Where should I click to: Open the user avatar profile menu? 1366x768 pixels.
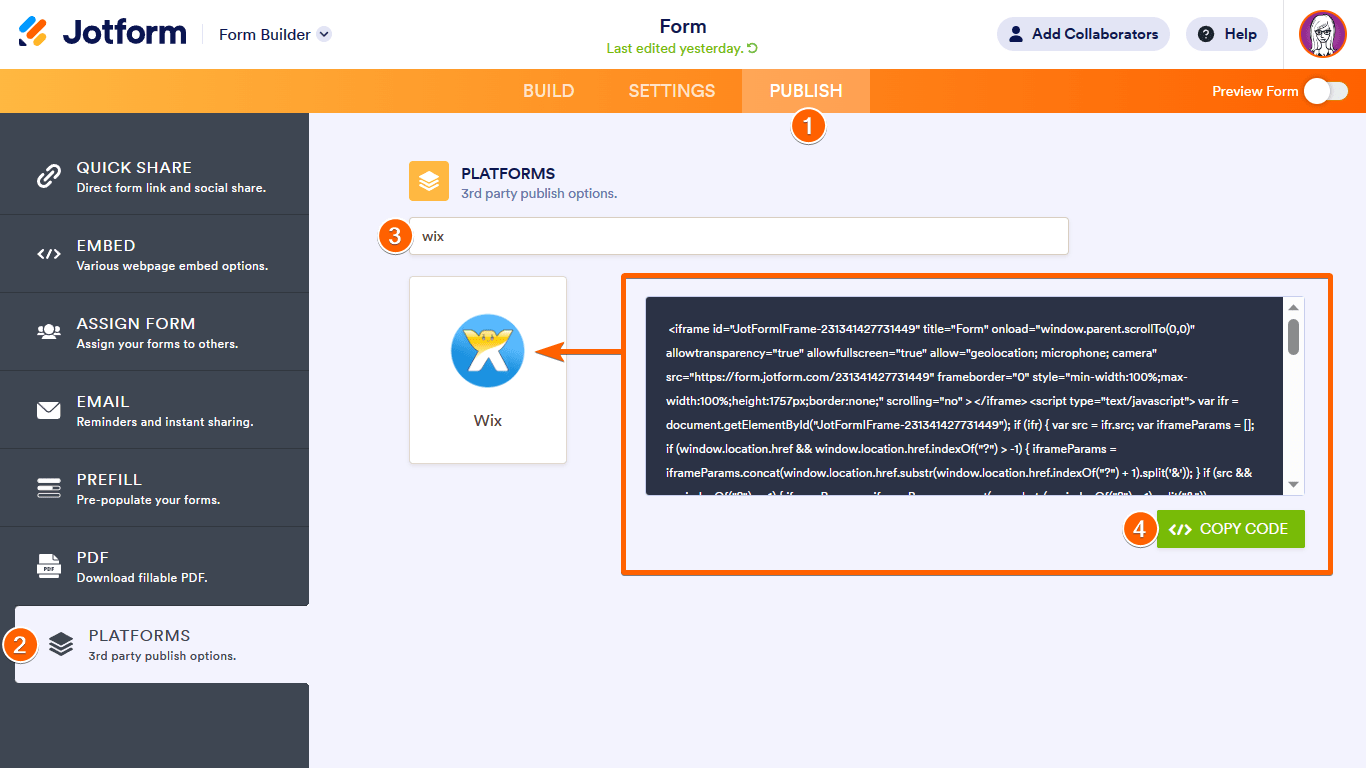(1323, 34)
